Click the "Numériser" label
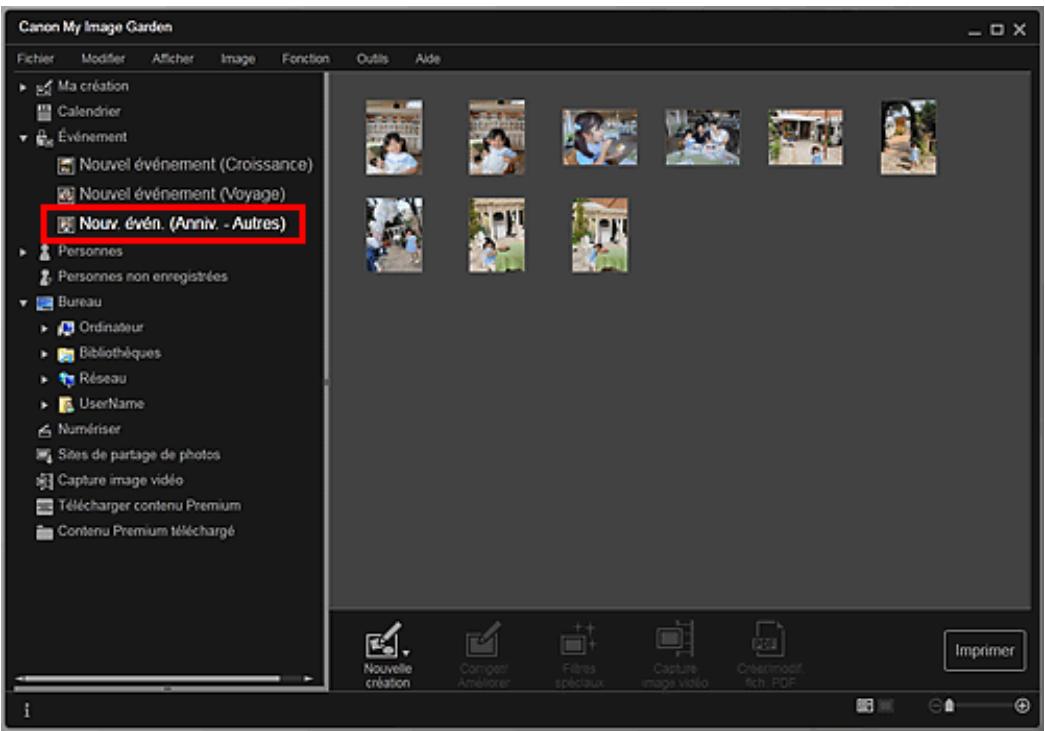 pos(89,429)
